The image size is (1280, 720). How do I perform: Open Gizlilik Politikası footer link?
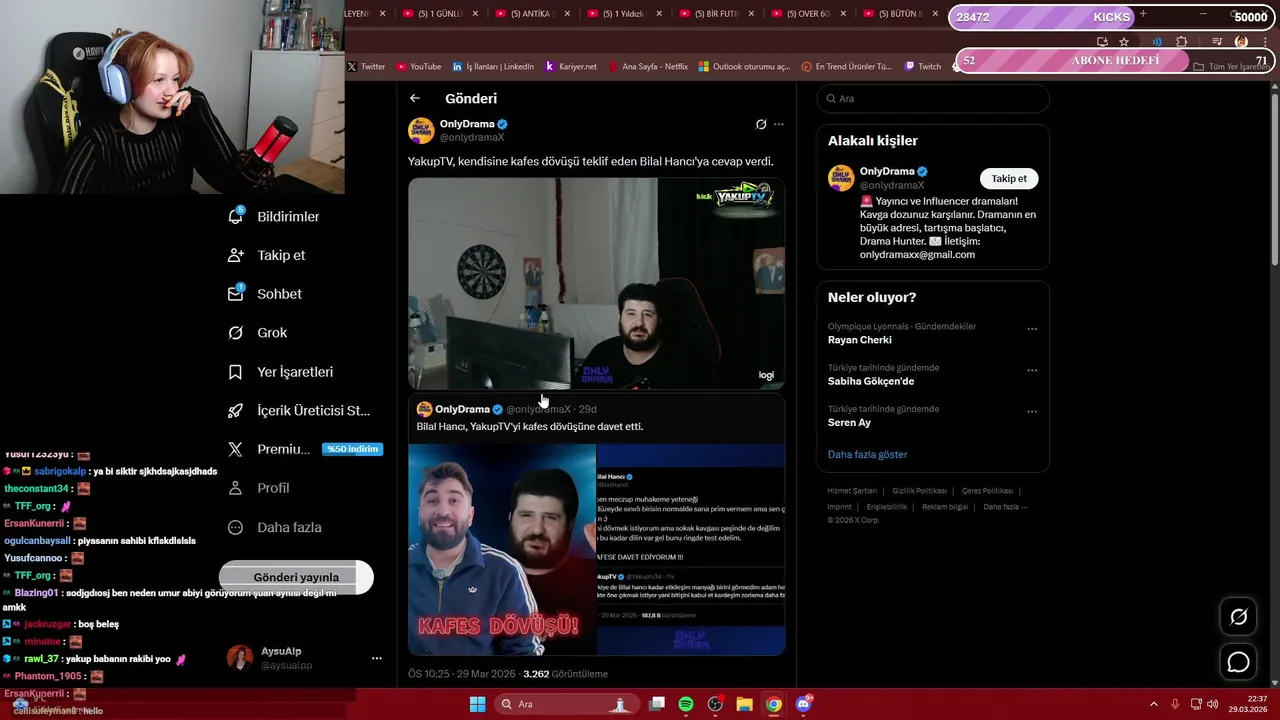[919, 491]
